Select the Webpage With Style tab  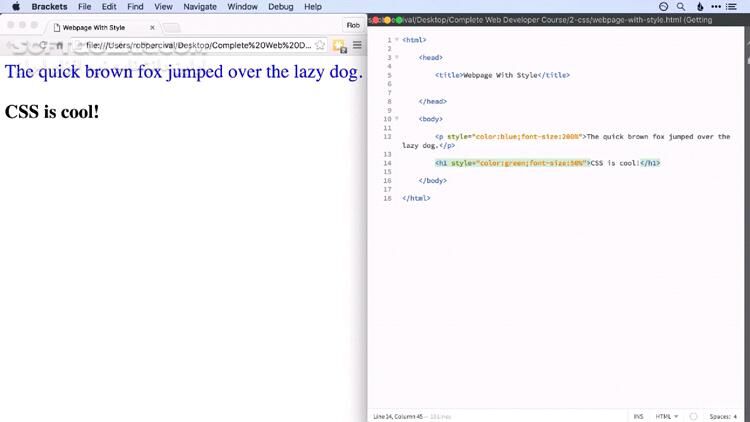click(x=100, y=27)
